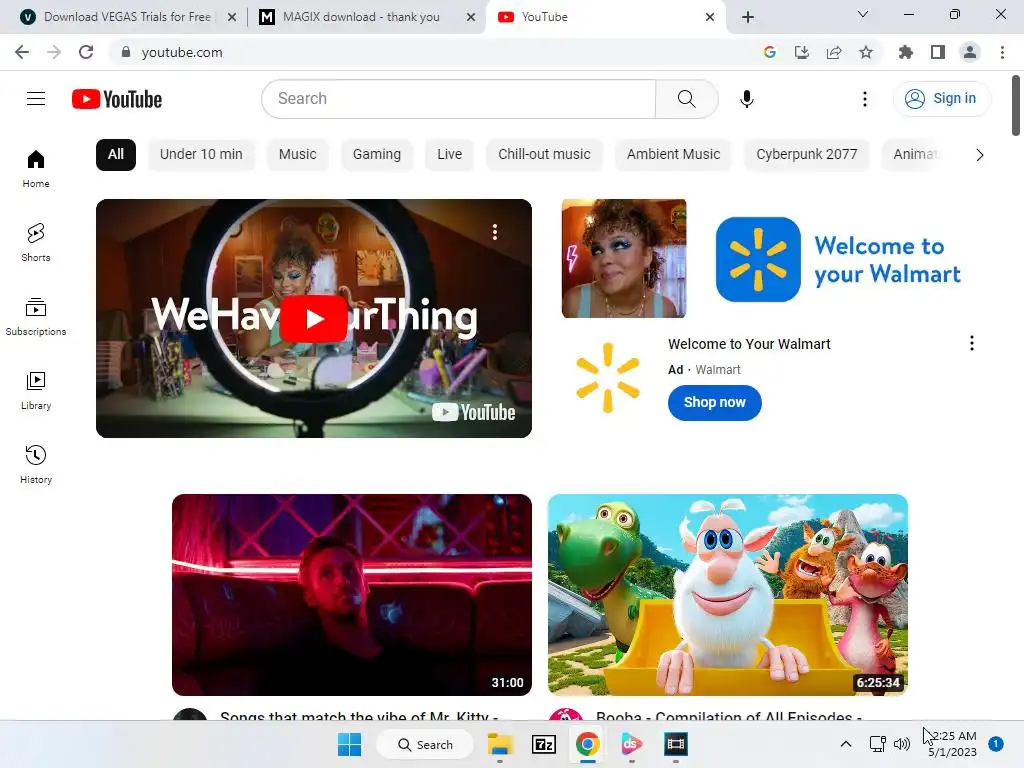This screenshot has width=1024, height=768.
Task: Open YouTube settings three-dot menu
Action: coord(865,99)
